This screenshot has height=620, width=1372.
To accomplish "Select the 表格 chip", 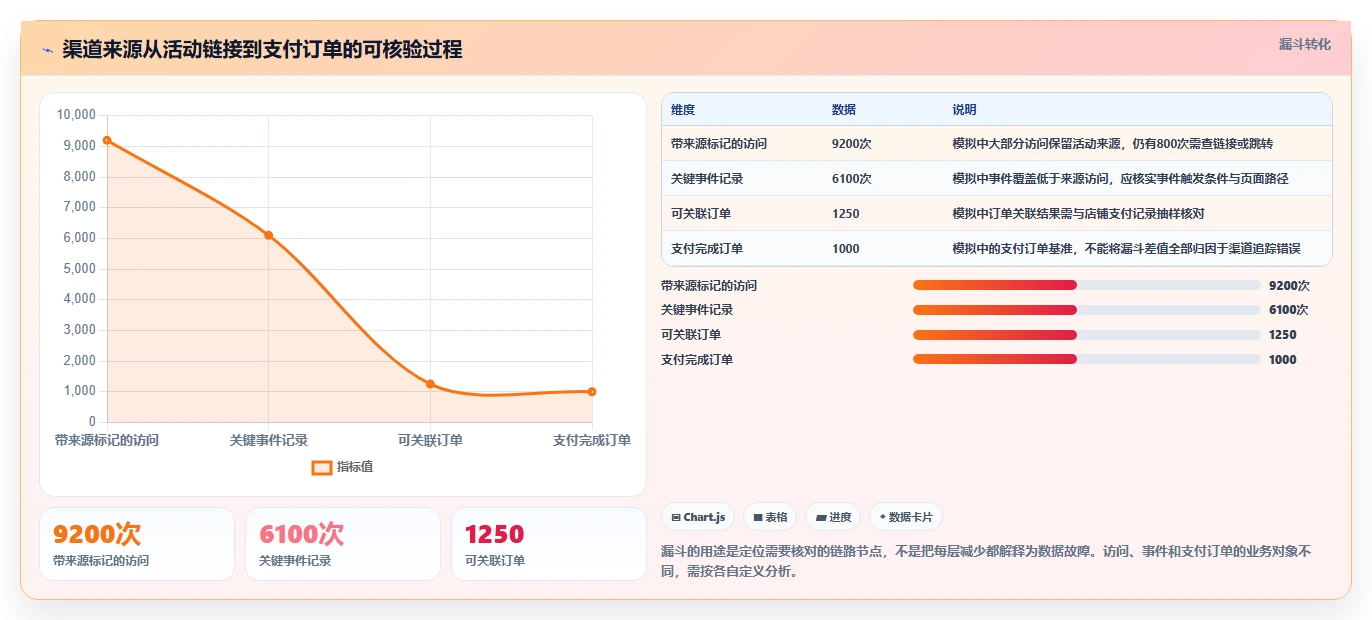I will click(x=770, y=517).
